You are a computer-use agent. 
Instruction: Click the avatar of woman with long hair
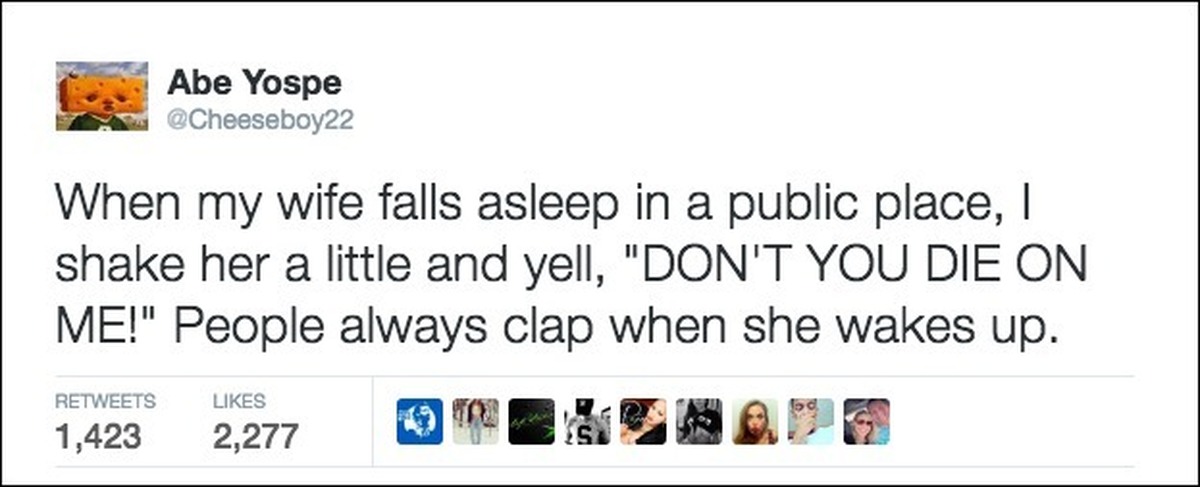point(755,421)
